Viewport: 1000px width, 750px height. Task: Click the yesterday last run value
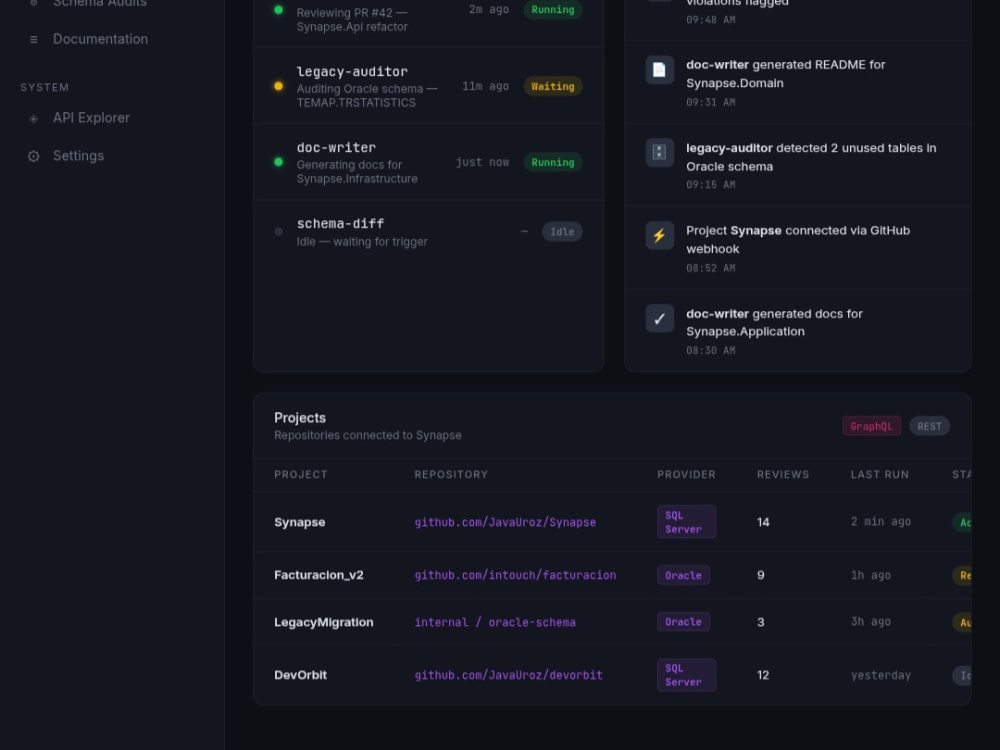coord(881,675)
